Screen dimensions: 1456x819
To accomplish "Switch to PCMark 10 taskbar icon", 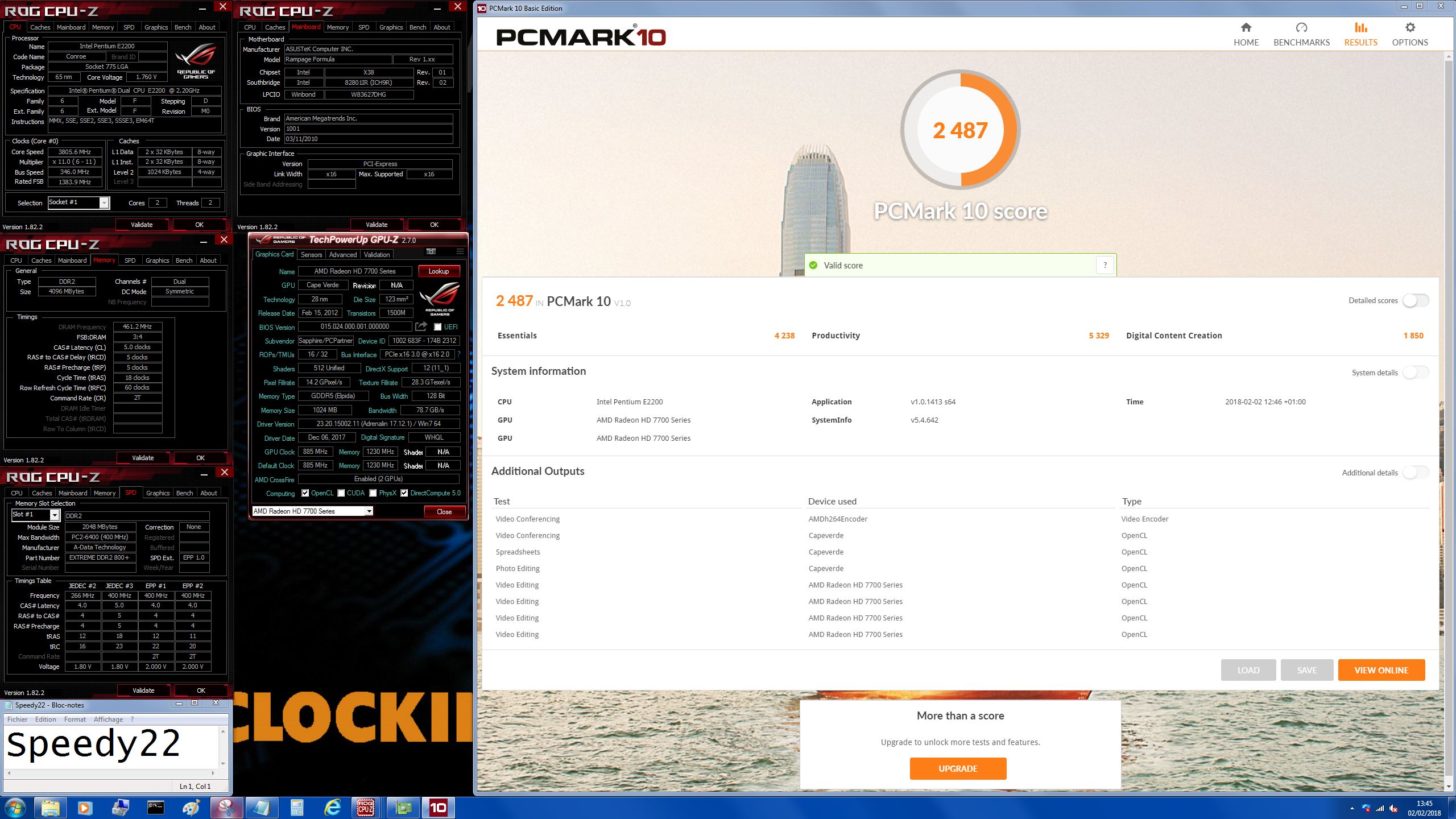I will tap(438, 808).
